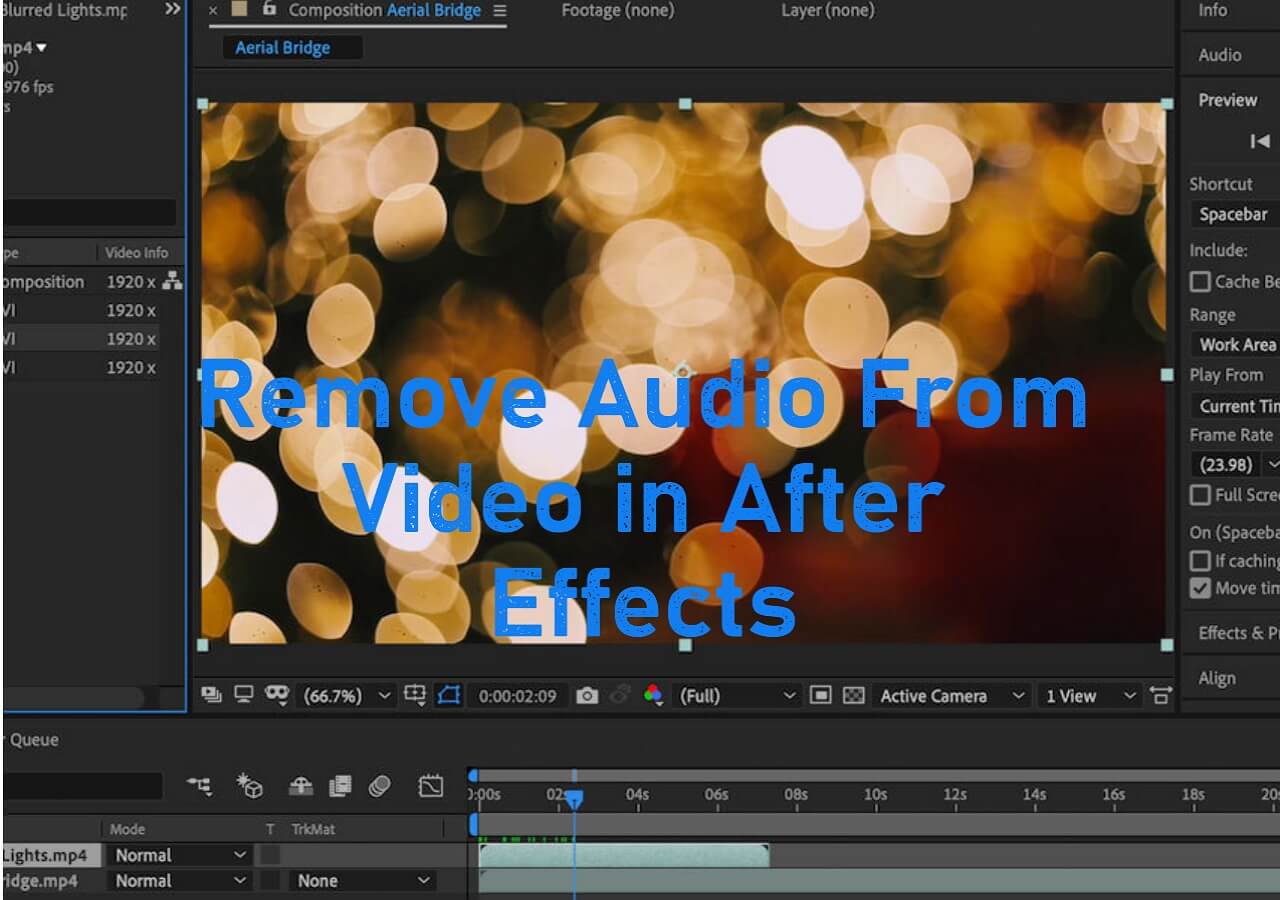Click the Draft 3D icon
Image resolution: width=1280 pixels, height=900 pixels.
click(249, 787)
